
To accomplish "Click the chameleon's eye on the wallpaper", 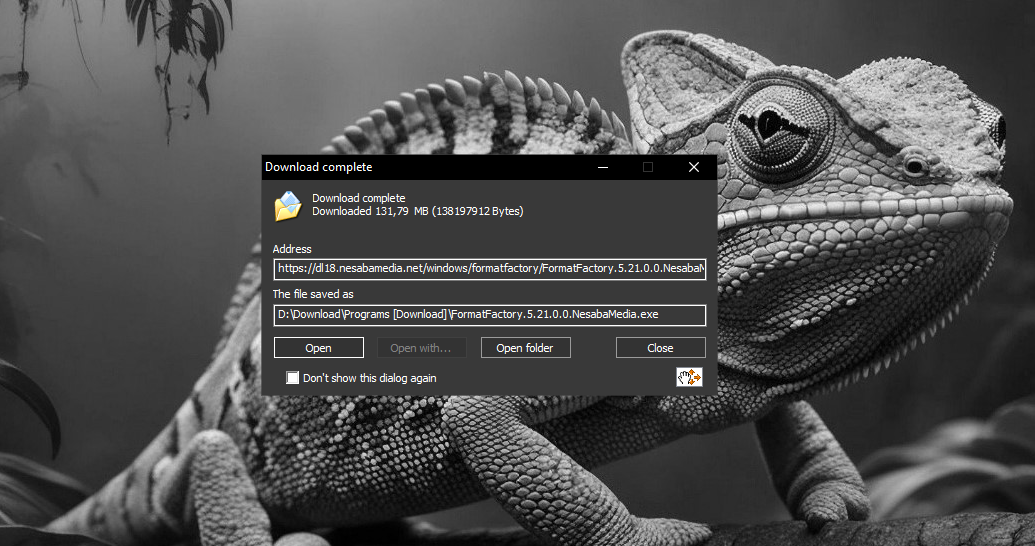I will click(x=769, y=127).
